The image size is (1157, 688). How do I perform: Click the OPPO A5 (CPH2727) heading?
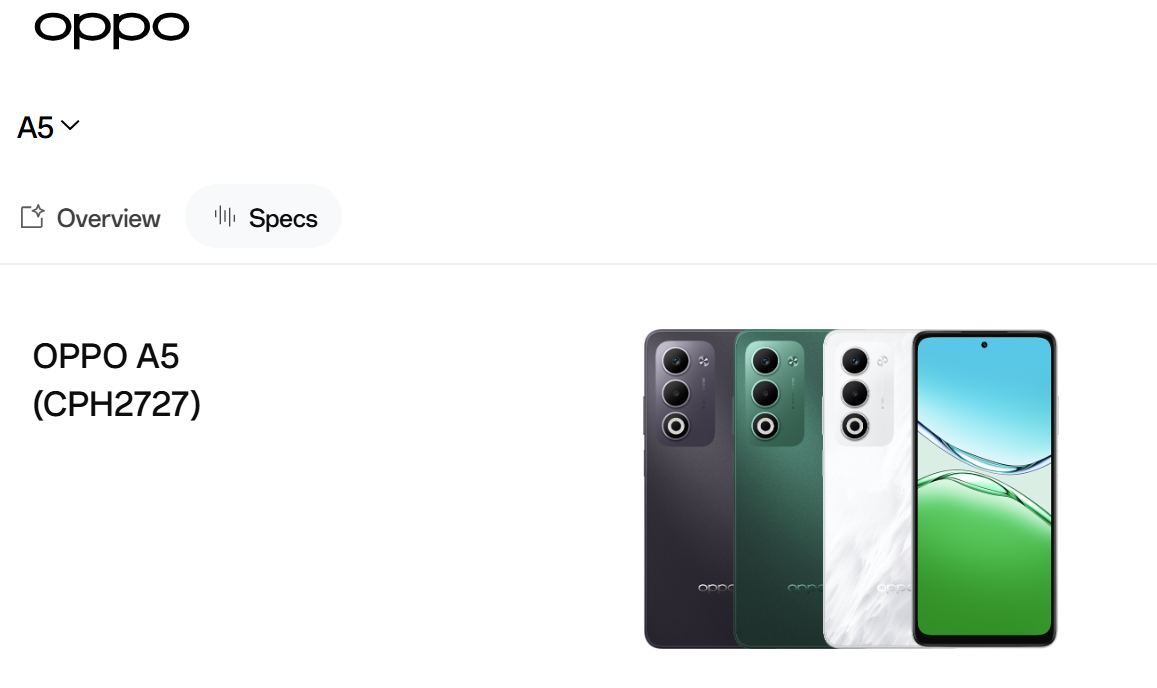117,380
